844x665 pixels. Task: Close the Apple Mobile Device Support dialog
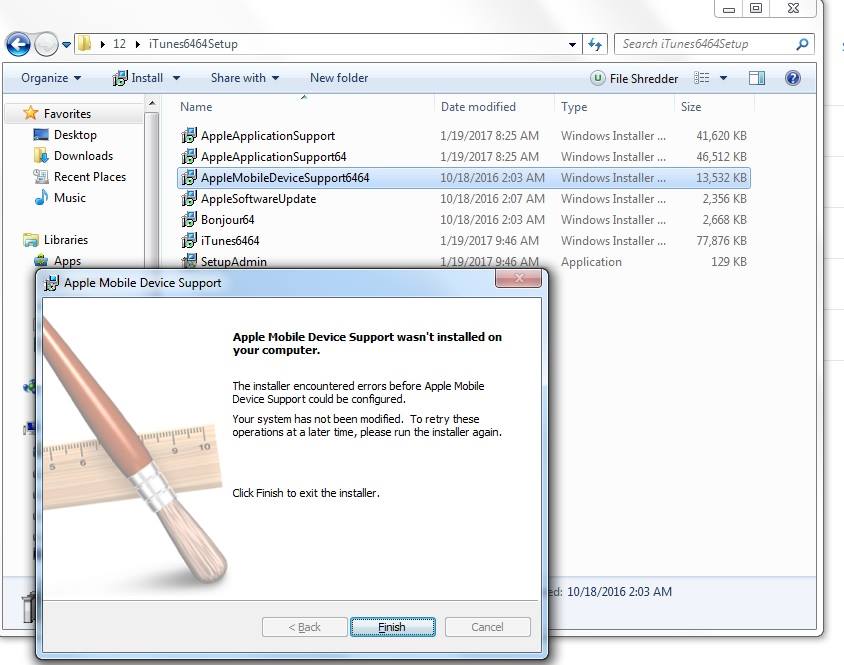[518, 278]
